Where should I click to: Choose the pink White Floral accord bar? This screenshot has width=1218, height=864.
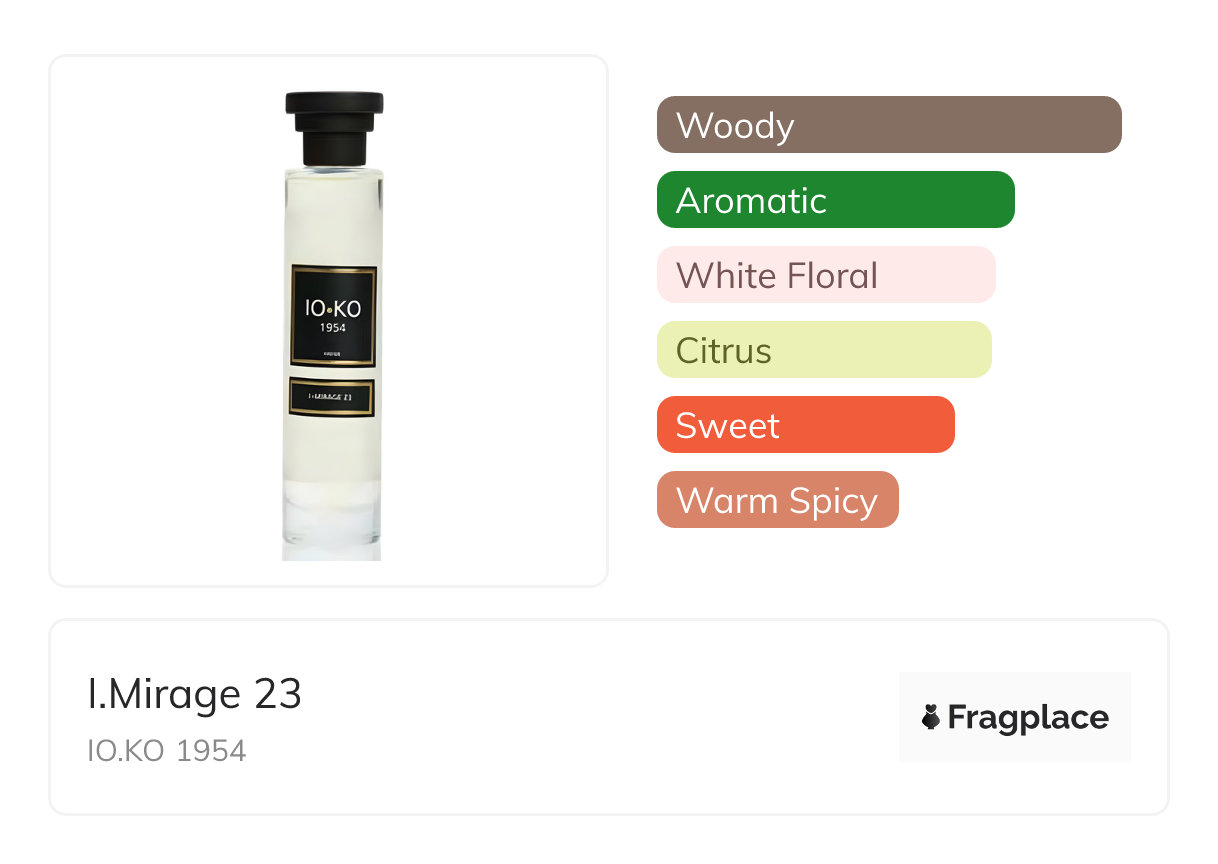point(826,275)
